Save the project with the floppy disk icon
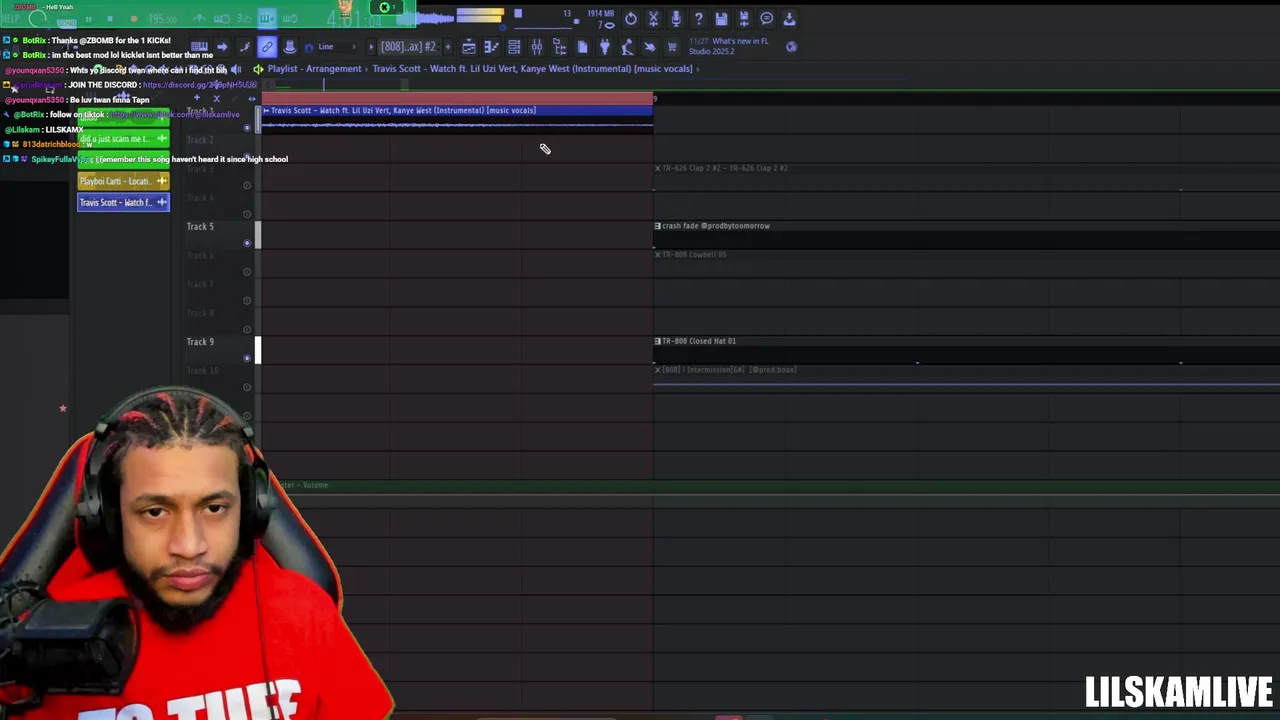The image size is (1280, 720). coord(721,18)
